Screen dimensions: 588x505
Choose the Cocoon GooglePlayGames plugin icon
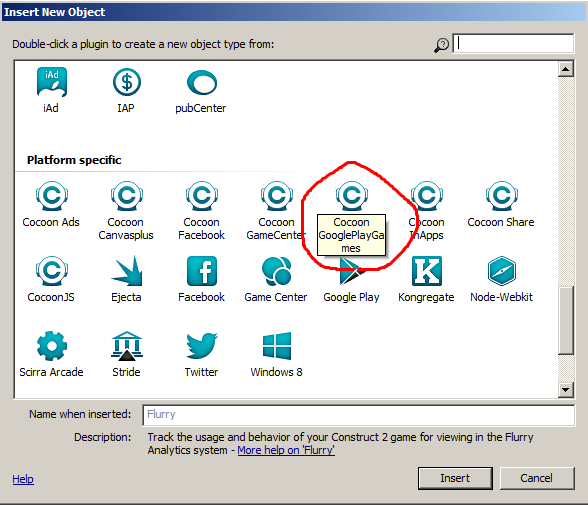[352, 196]
